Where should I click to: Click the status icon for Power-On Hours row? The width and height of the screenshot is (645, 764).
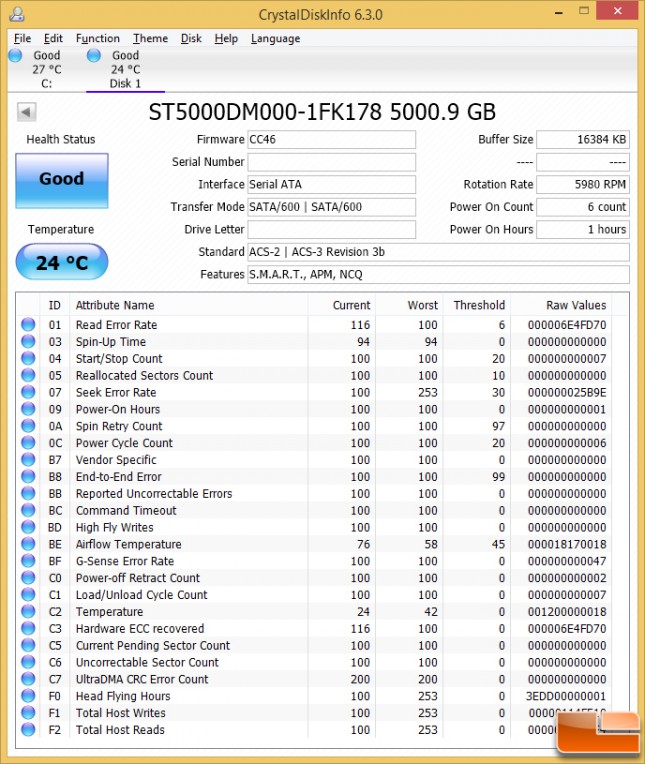28,409
